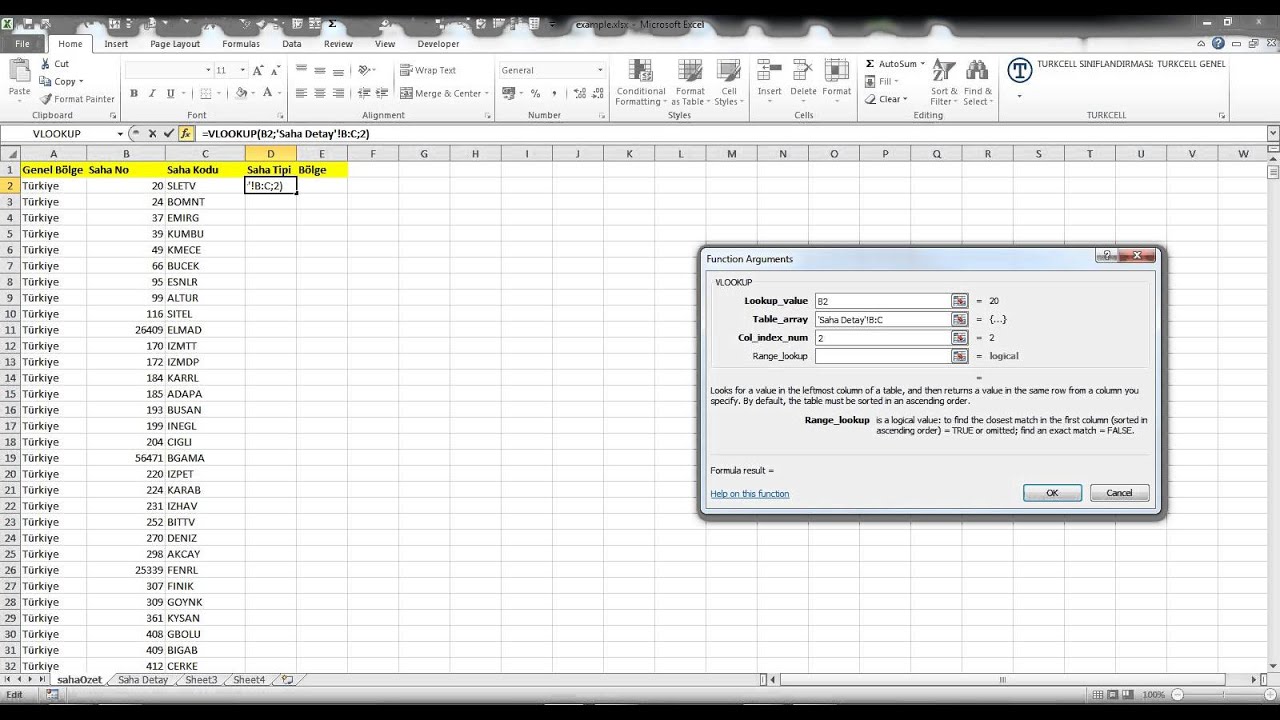Open Cell Styles gallery
The image size is (1280, 720).
[728, 82]
